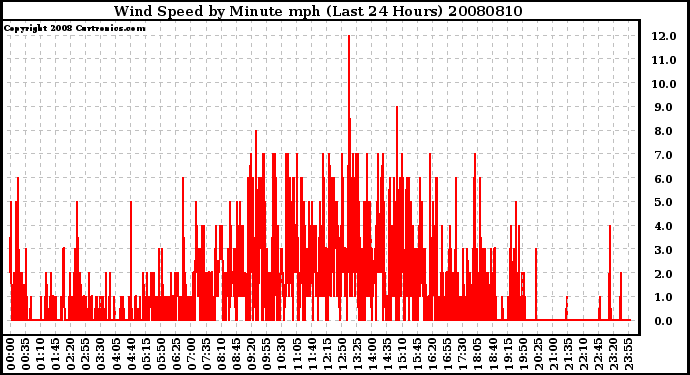Select the 1.0 y-axis label
The image size is (690, 375).
click(x=664, y=298)
